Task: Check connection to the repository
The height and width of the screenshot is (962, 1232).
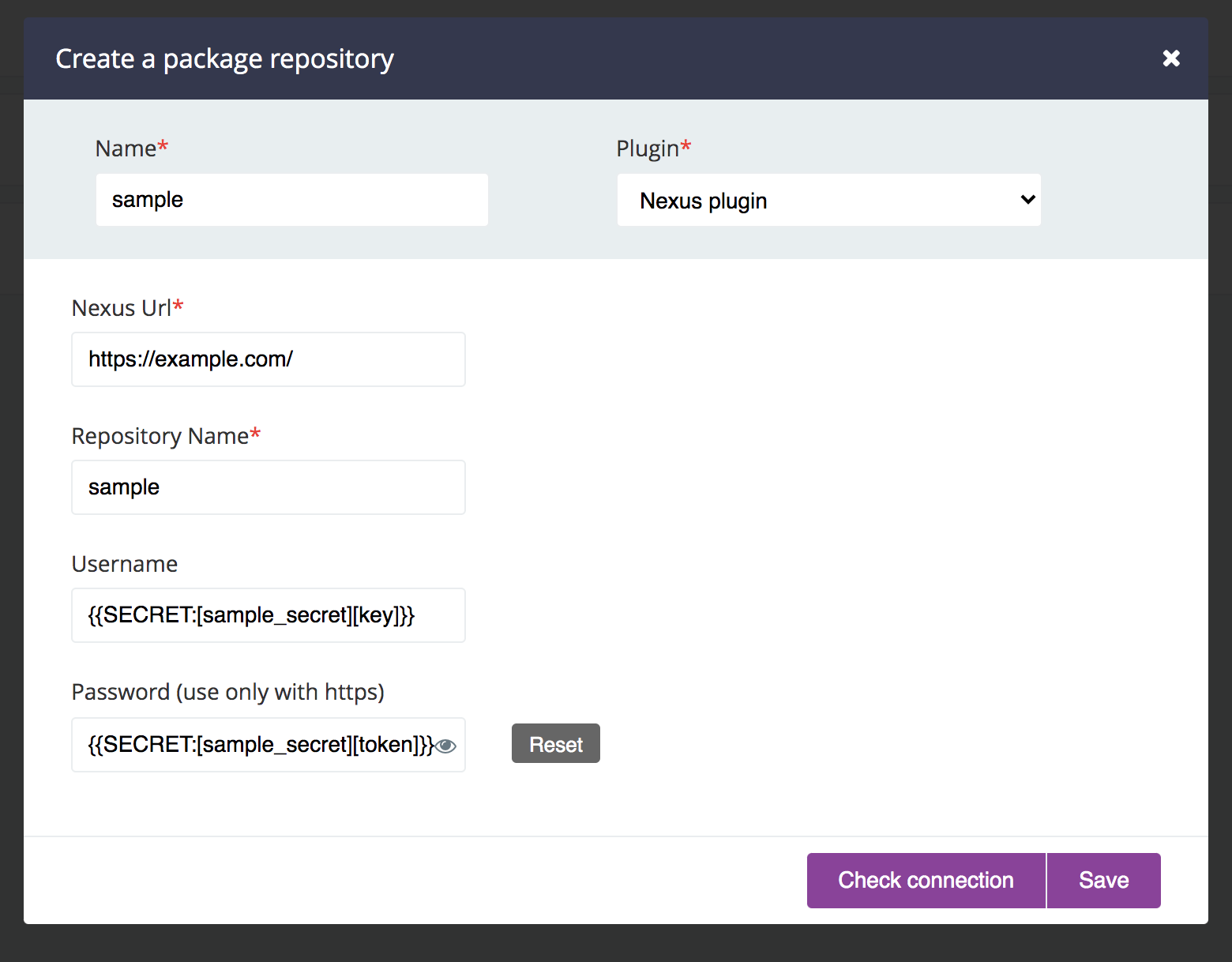Action: (926, 881)
